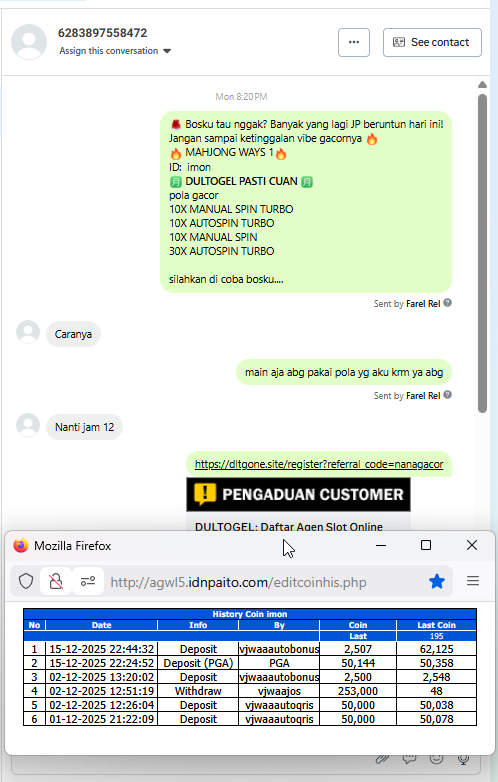Click the 253,000 coin cell
This screenshot has height=782, width=498.
[358, 691]
